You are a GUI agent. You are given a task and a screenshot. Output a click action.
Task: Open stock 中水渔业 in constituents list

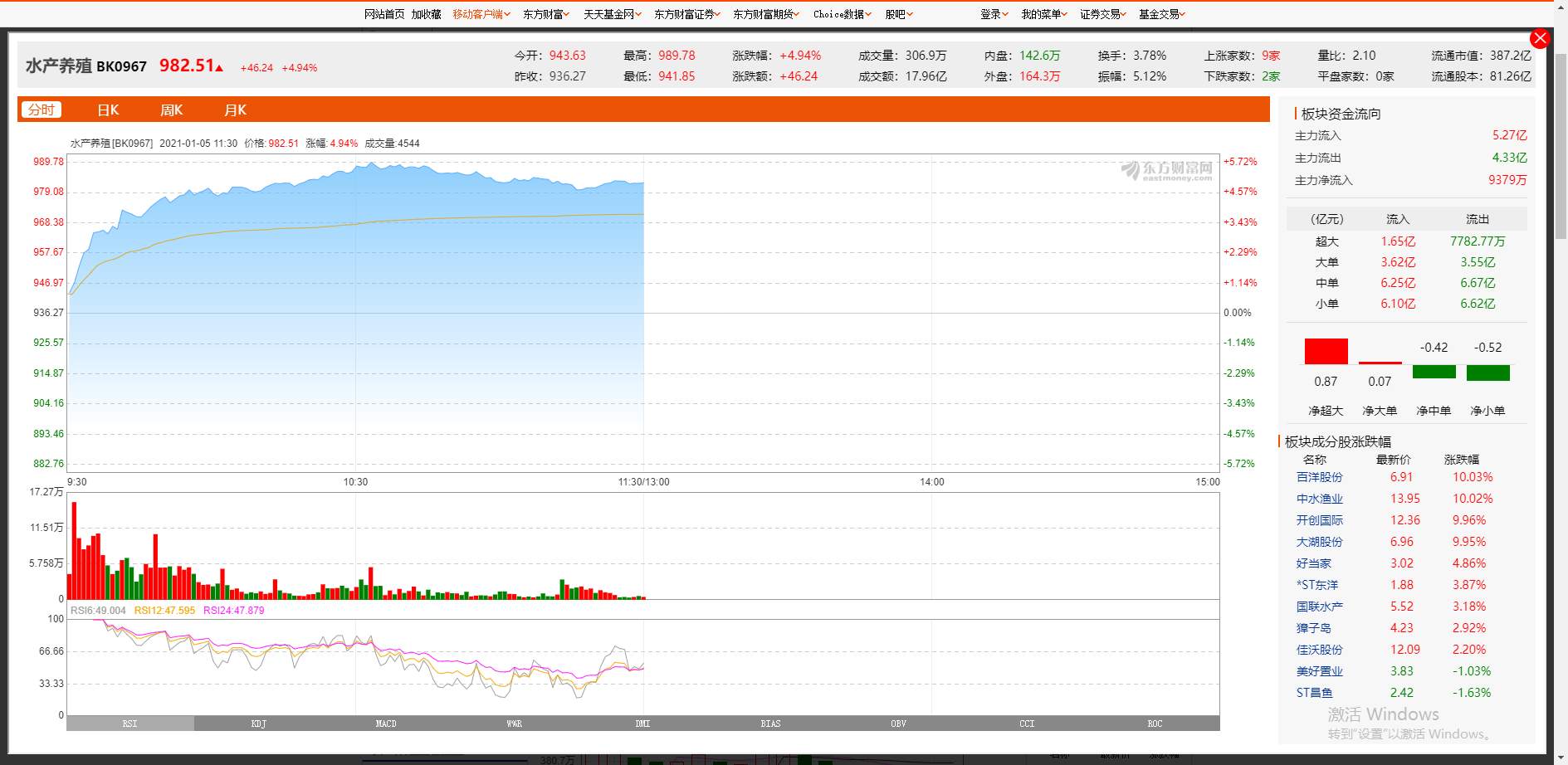click(x=1319, y=499)
